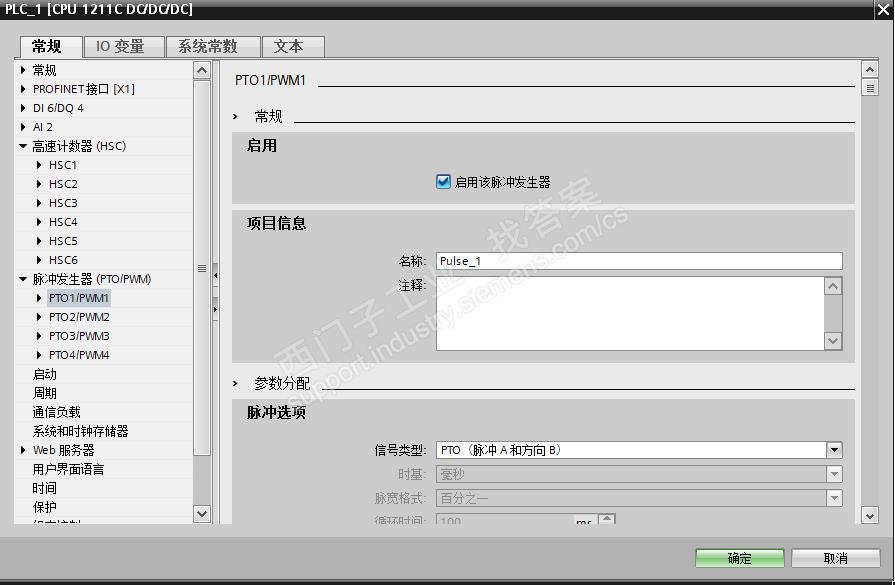
Task: Click the comment box scroll-up arrow
Action: [833, 286]
